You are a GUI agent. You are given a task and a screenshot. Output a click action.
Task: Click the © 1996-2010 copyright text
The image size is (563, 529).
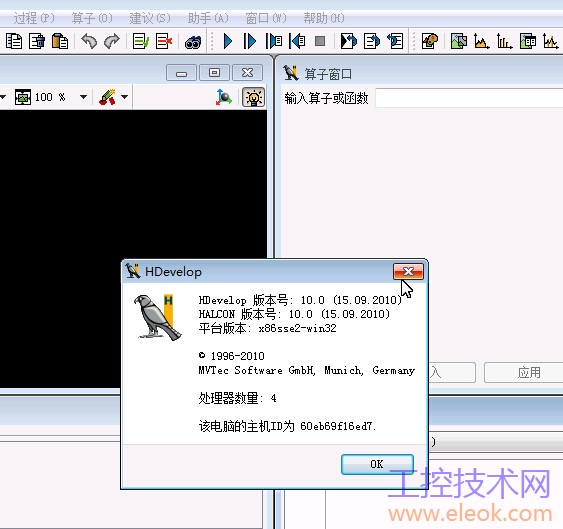click(x=232, y=356)
